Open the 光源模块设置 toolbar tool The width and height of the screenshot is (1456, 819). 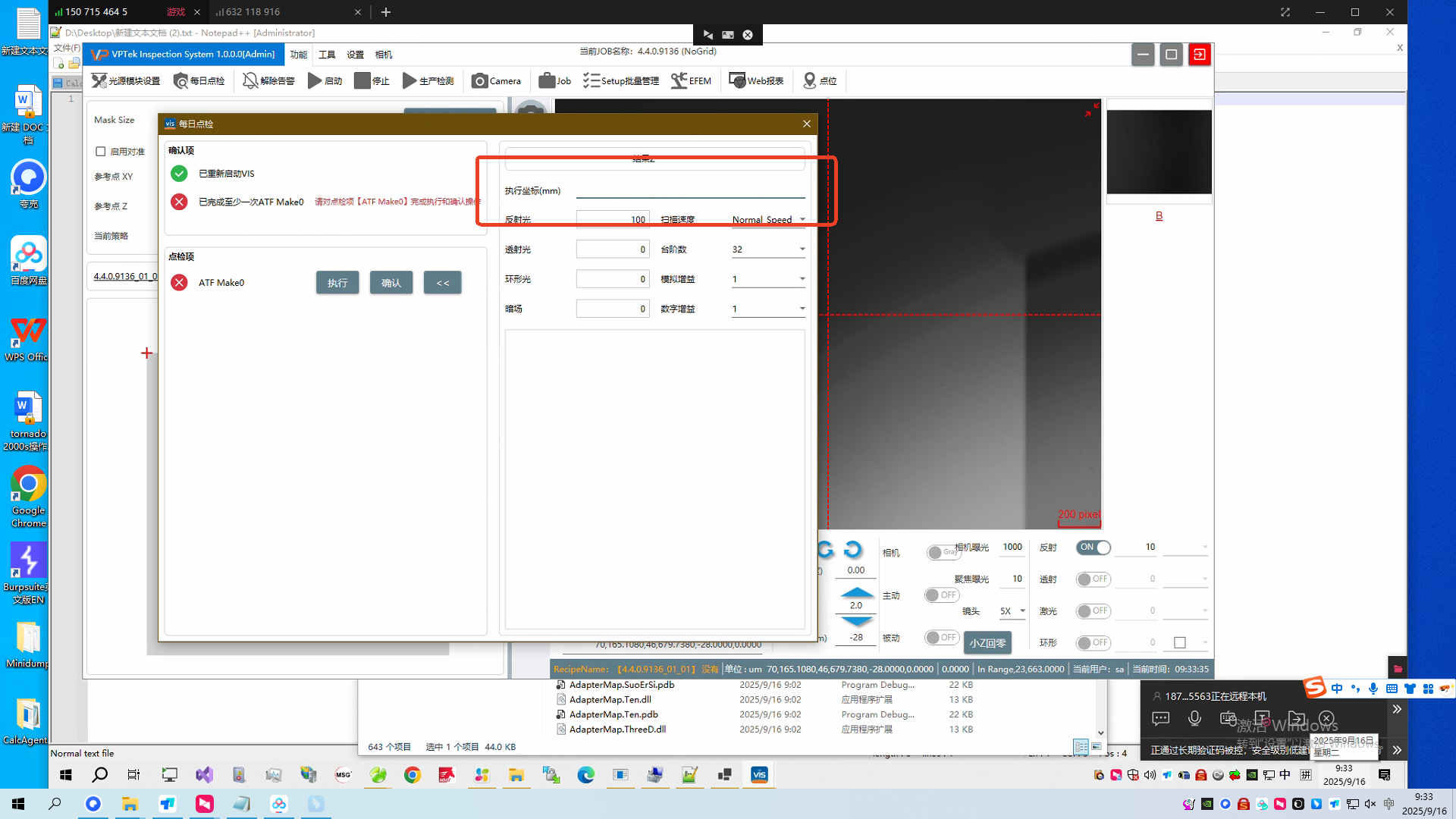pyautogui.click(x=126, y=80)
